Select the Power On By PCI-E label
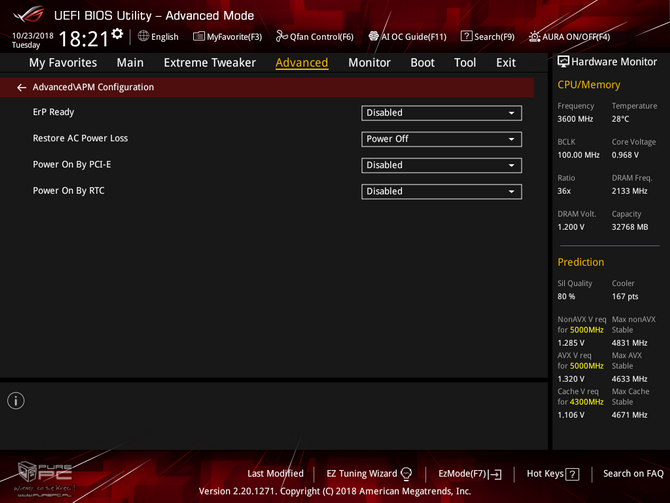 click(x=72, y=165)
